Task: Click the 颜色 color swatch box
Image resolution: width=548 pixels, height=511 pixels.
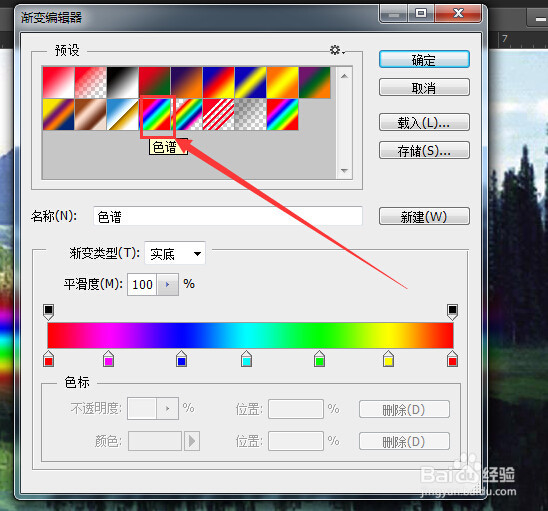Action: 155,441
